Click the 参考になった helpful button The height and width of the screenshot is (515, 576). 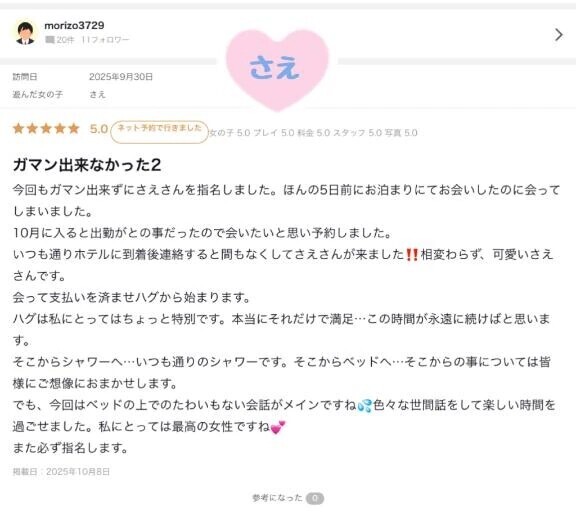click(277, 498)
